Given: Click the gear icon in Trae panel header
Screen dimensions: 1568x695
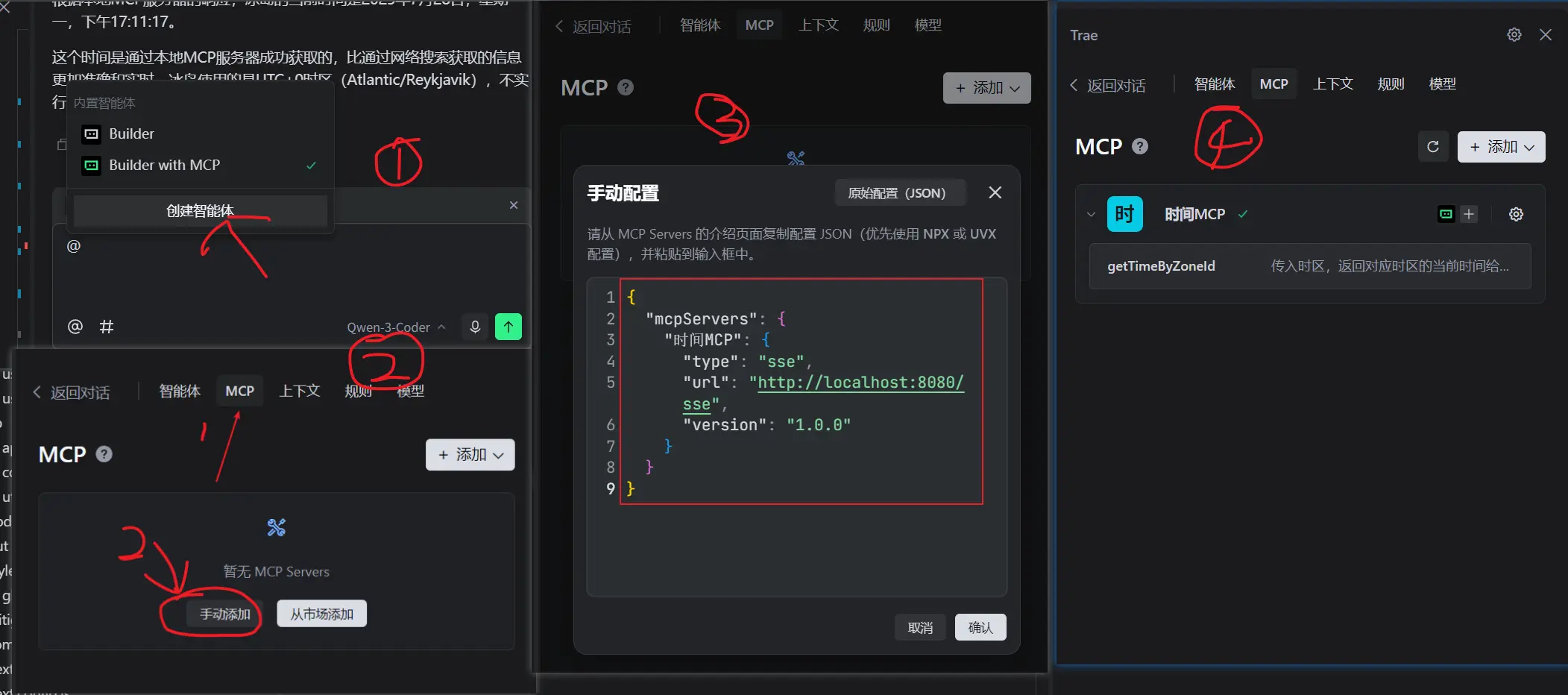Looking at the screenshot, I should tap(1514, 35).
